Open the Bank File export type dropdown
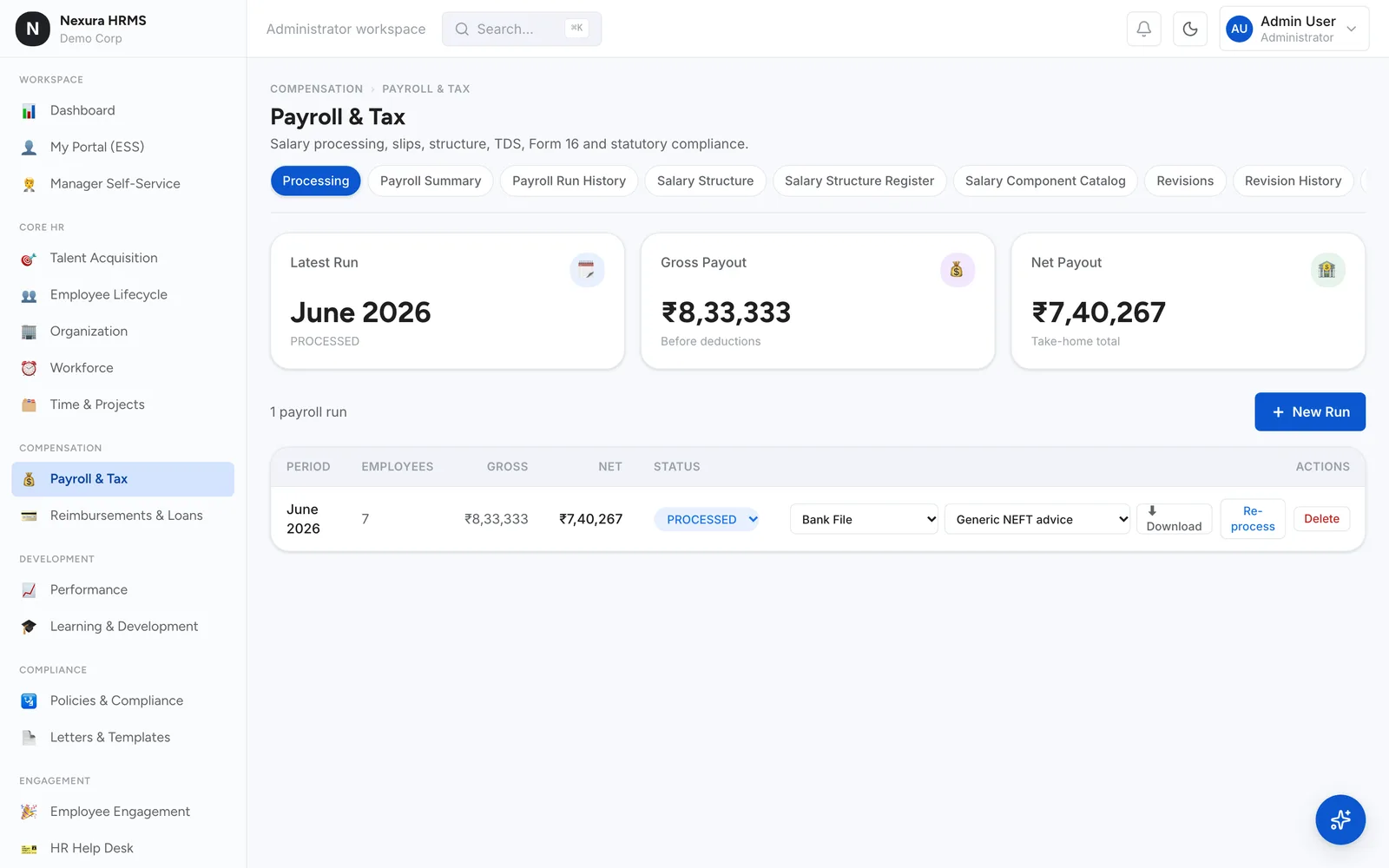This screenshot has height=868, width=1389. coord(864,519)
